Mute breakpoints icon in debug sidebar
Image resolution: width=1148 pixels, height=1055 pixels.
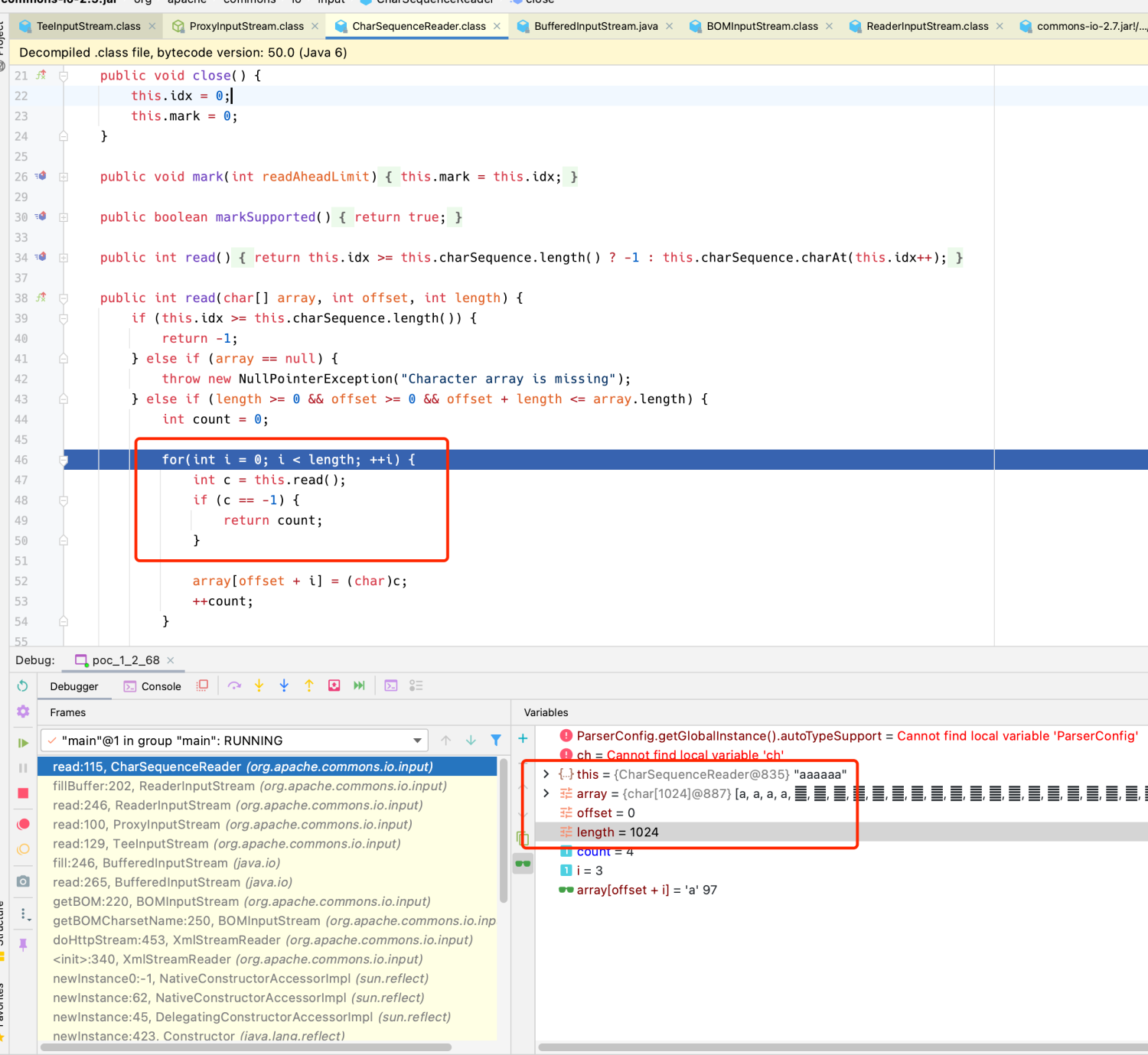(x=23, y=849)
